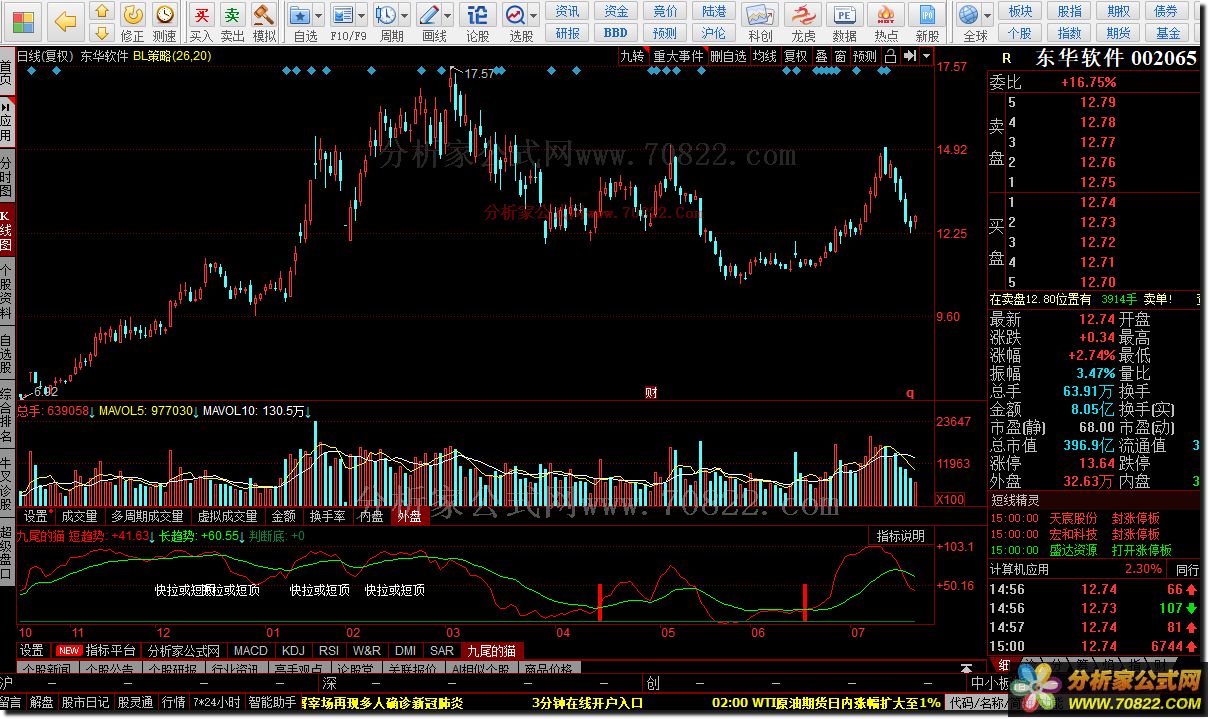Click the 陆港 button

coord(714,11)
